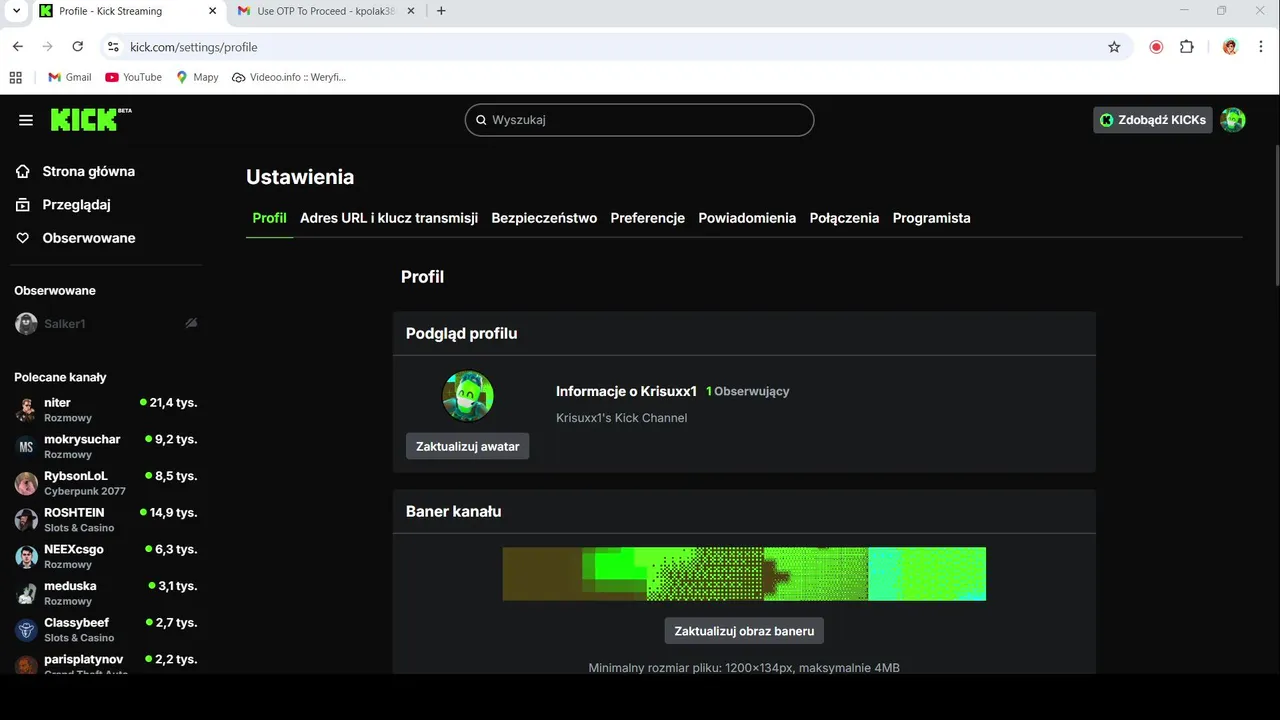The height and width of the screenshot is (720, 1280).
Task: Open browser extensions puzzle icon
Action: coord(1187,47)
